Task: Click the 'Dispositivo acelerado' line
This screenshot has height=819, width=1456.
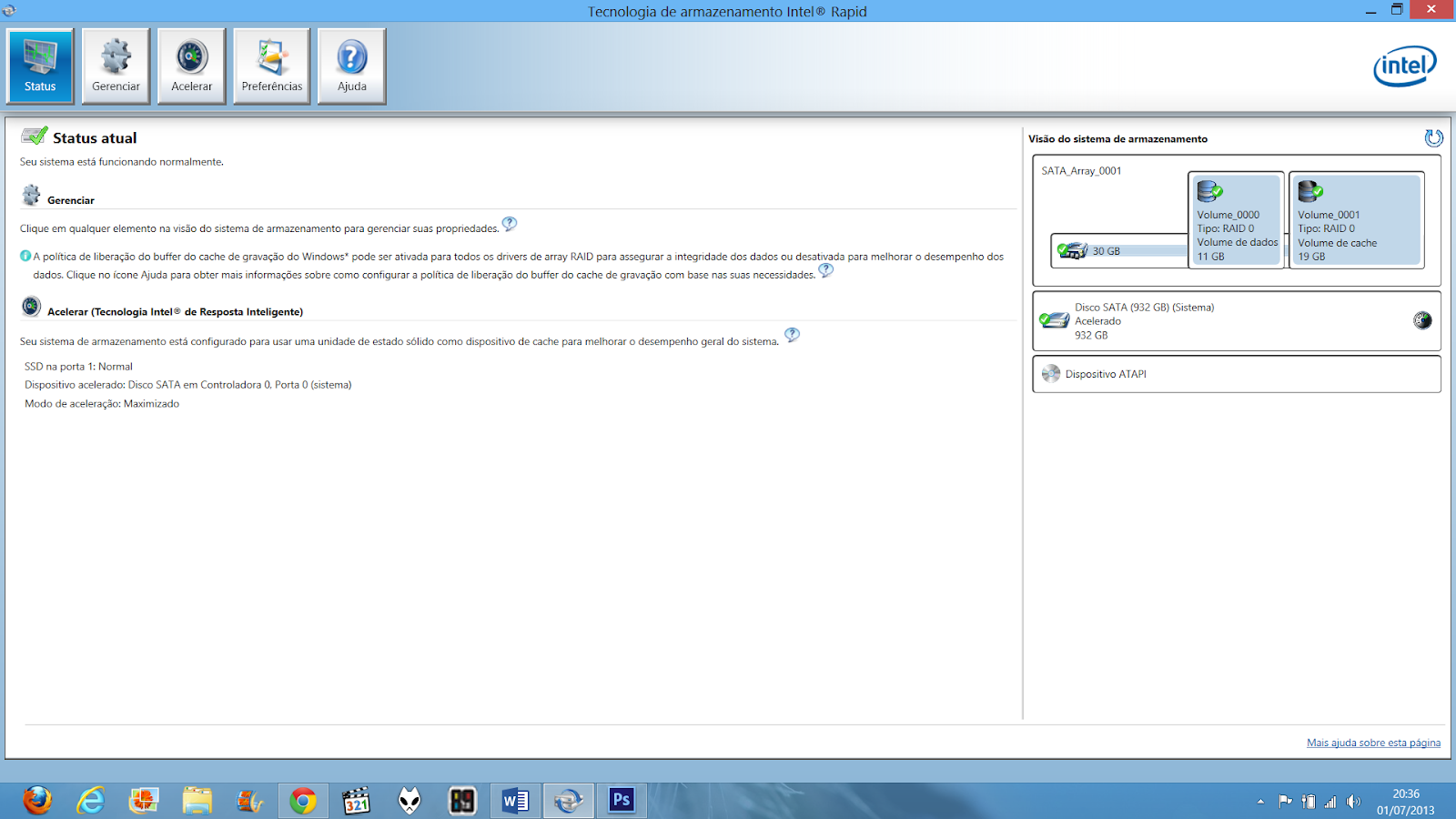Action: point(187,385)
